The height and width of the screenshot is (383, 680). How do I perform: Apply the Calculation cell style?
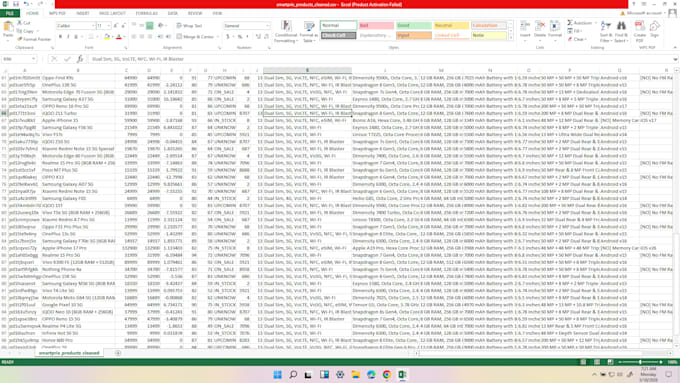coord(488,26)
